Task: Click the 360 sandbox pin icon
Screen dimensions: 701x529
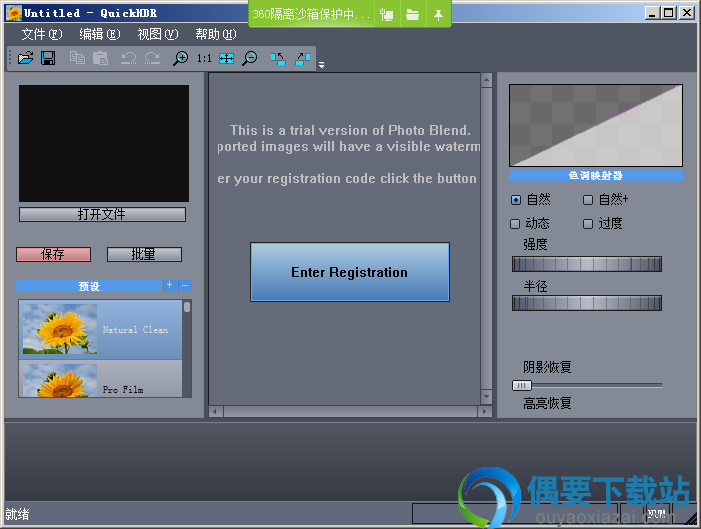Action: point(438,15)
